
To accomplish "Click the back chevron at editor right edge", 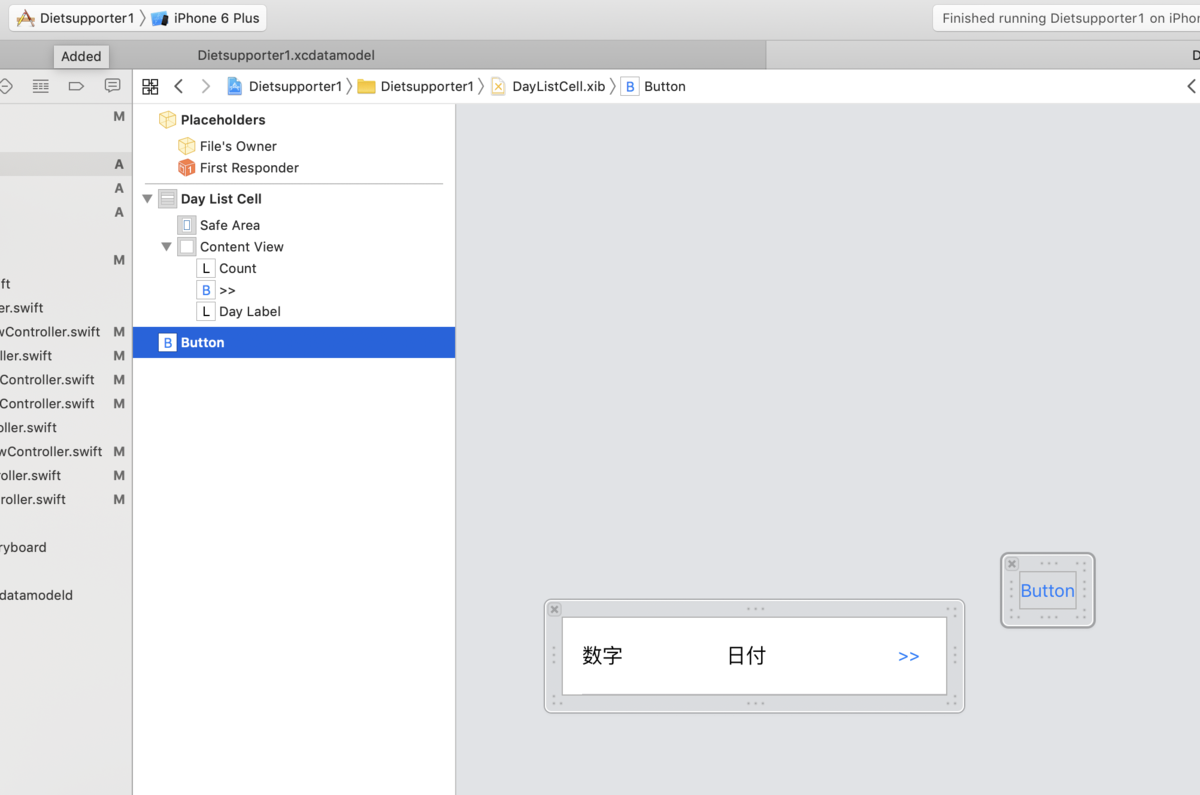I will [1191, 87].
